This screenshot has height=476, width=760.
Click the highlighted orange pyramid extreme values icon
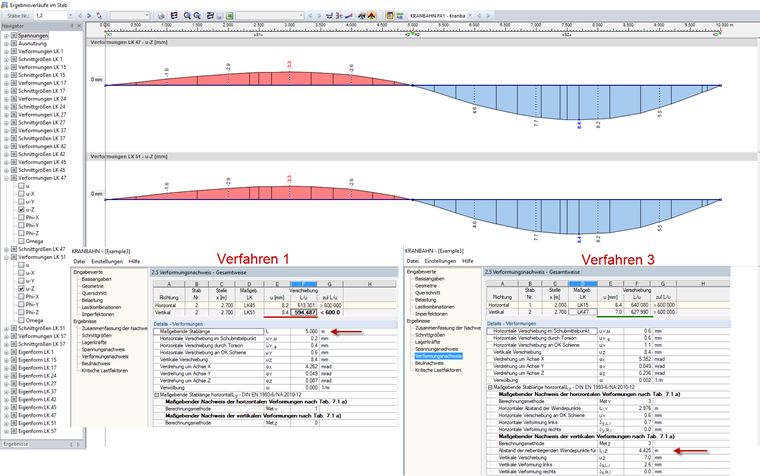click(x=371, y=16)
